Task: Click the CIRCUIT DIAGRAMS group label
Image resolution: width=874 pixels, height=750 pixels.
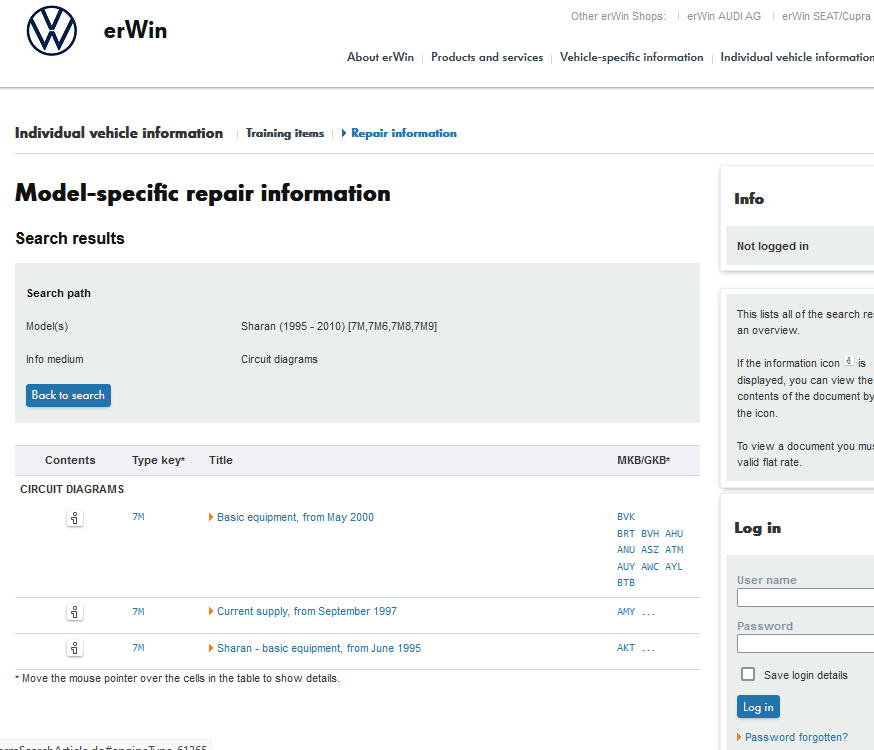Action: [x=72, y=489]
